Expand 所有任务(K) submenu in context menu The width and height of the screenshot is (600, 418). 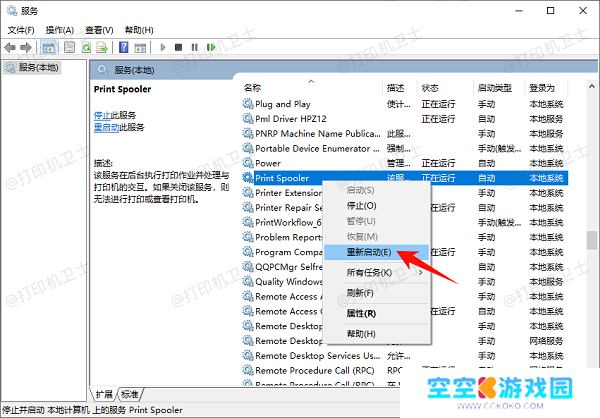(x=377, y=273)
